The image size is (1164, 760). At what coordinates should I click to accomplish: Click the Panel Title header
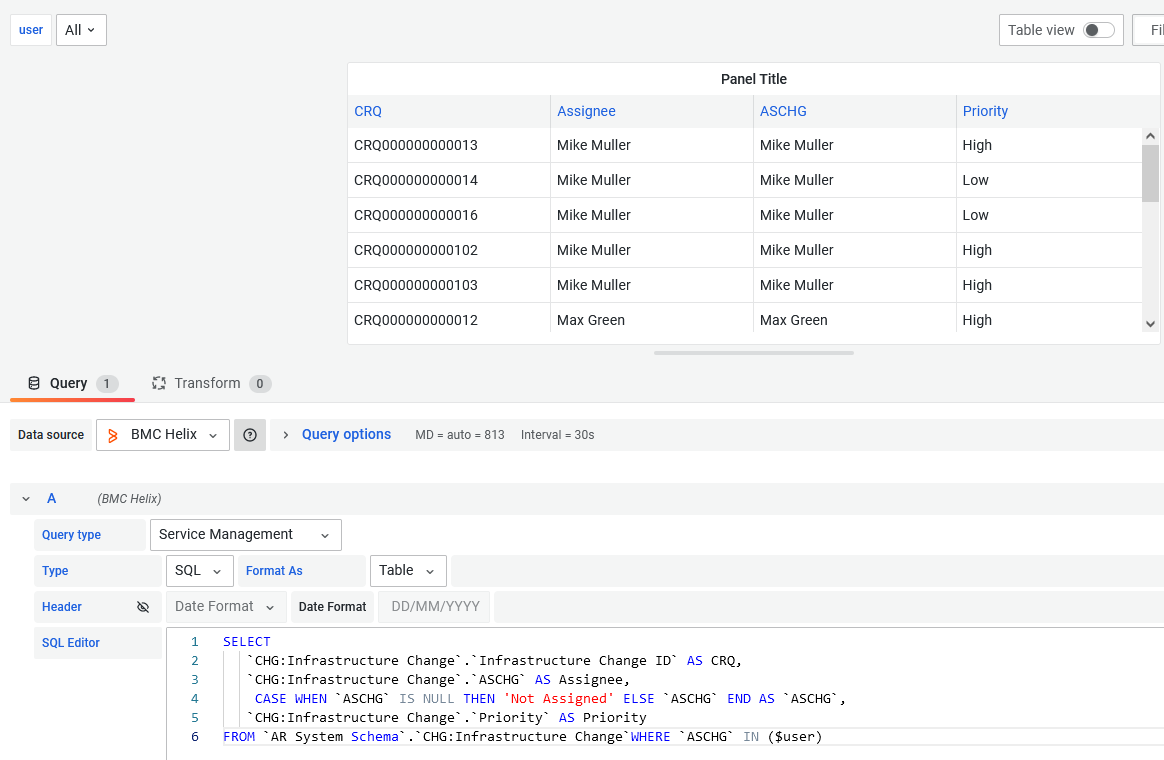[x=753, y=79]
